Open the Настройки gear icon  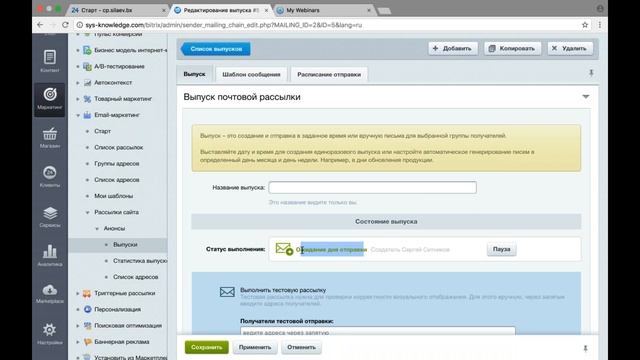[x=50, y=330]
